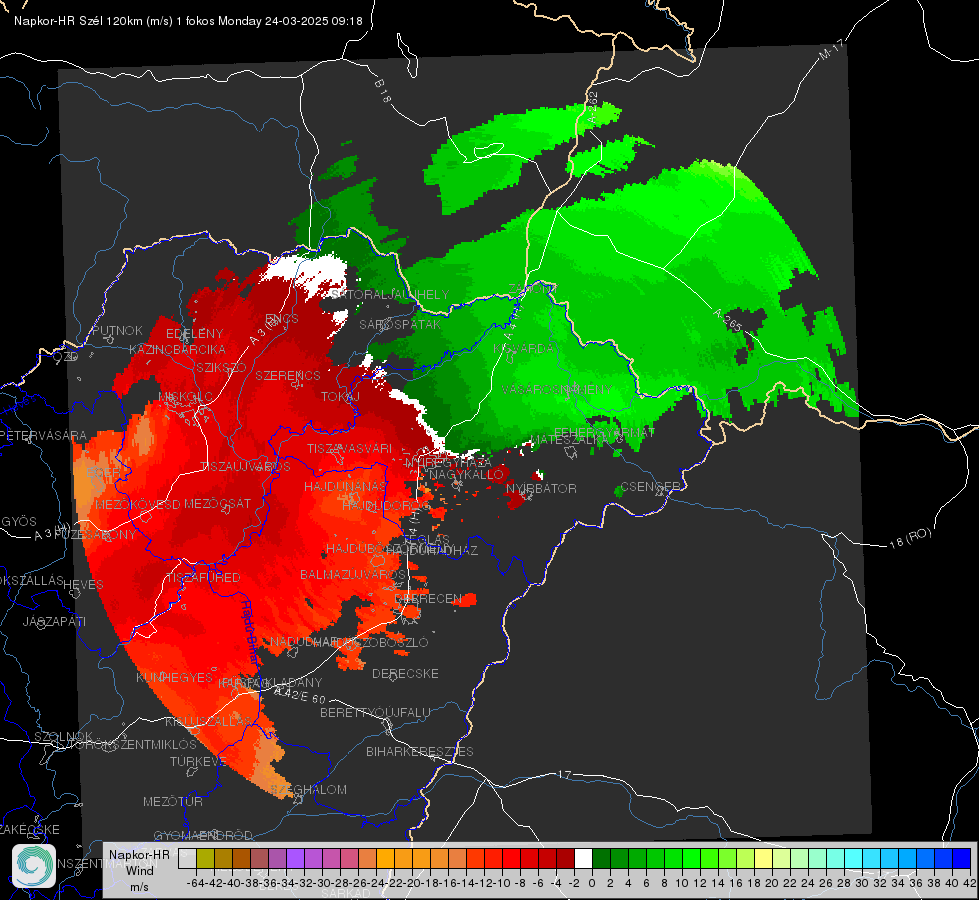Pick the light gray first legend swatch
The image size is (979, 900).
tap(187, 859)
